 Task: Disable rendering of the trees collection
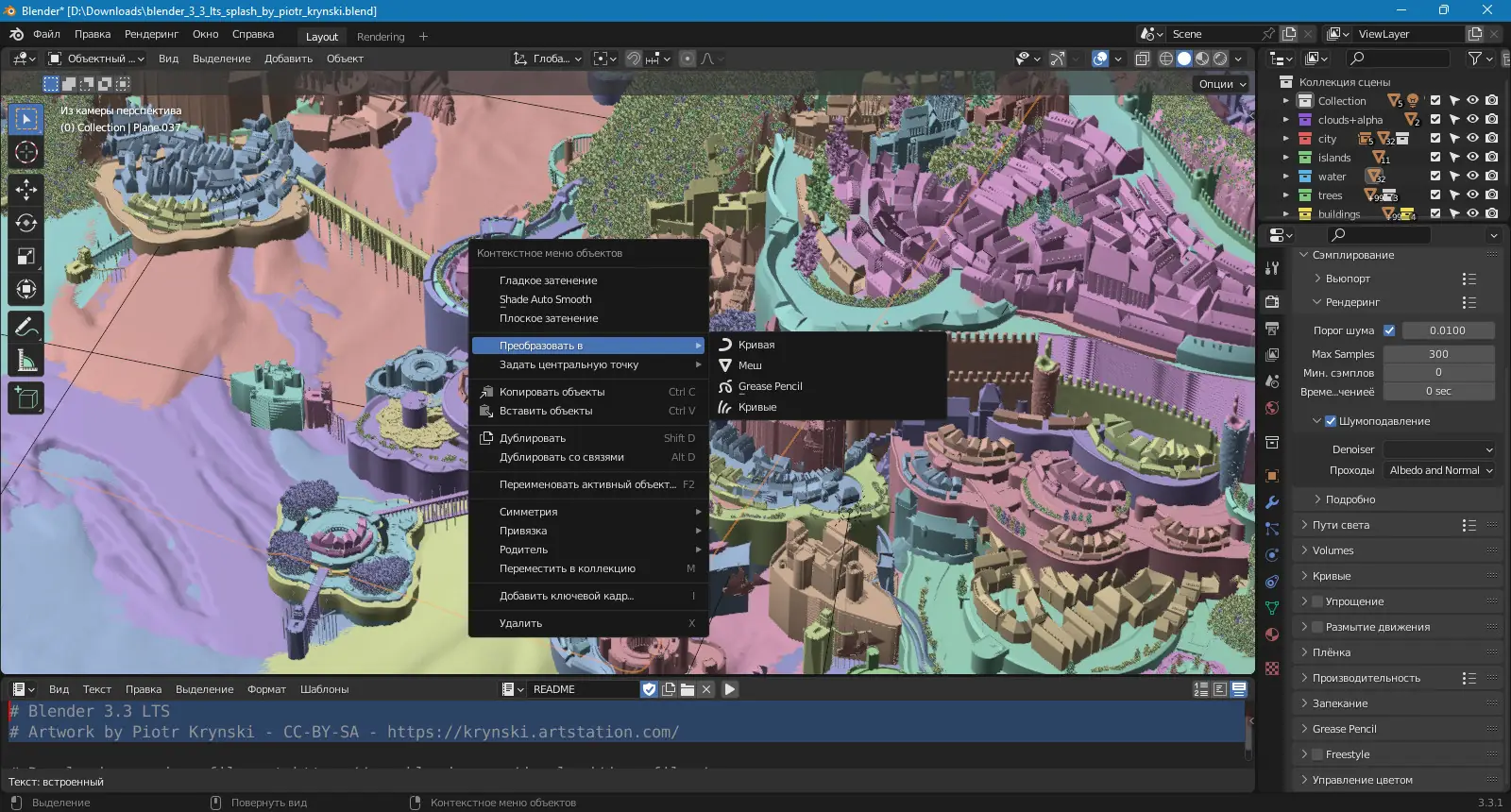tap(1491, 195)
